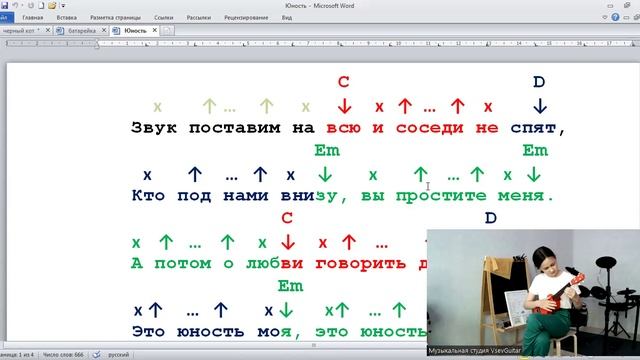
Task: Open the Вставка ribbon tab
Action: coord(67,18)
